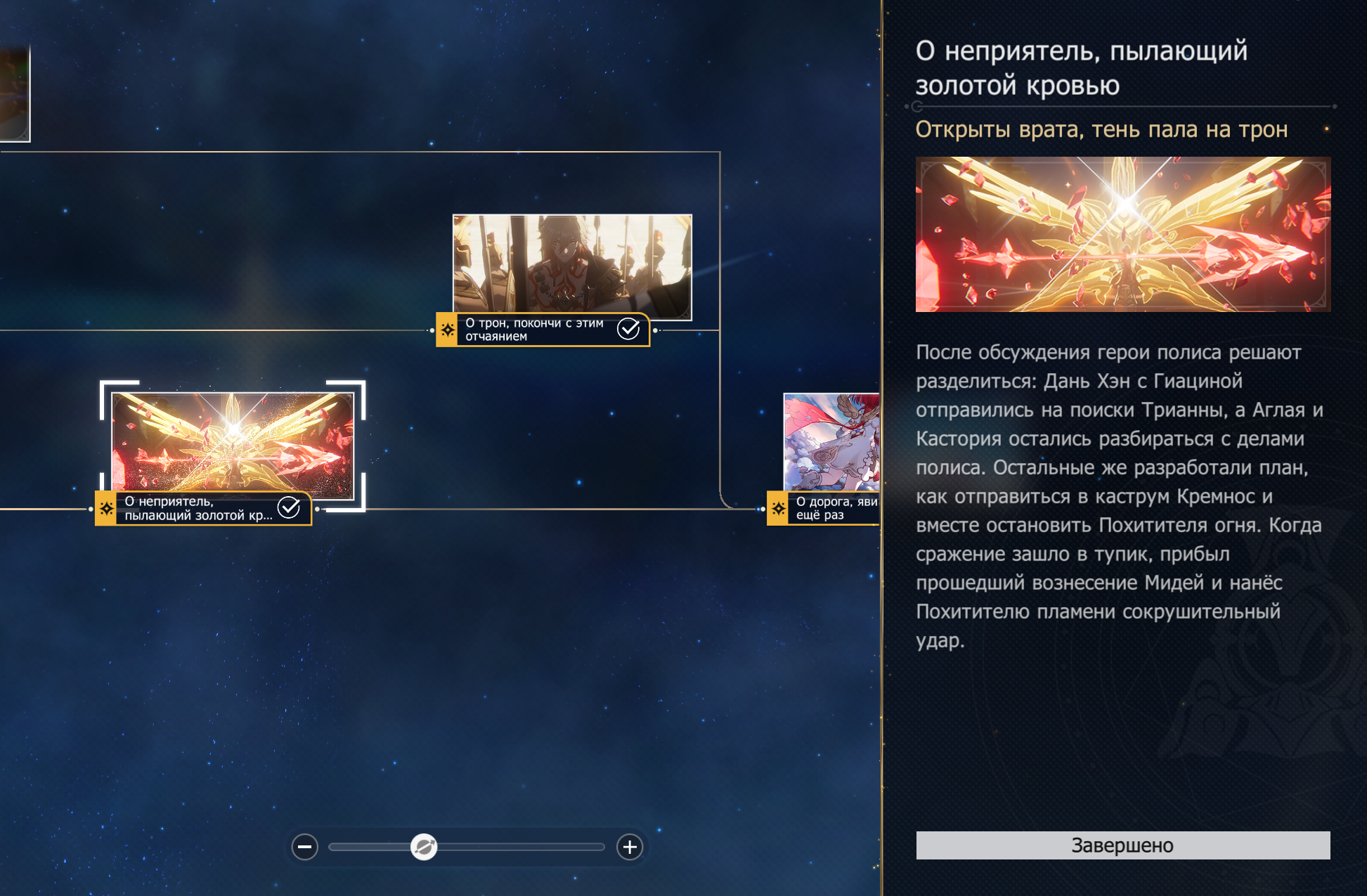Click the cropped thumbnail at top left edge
1367x896 pixels.
click(x=15, y=93)
